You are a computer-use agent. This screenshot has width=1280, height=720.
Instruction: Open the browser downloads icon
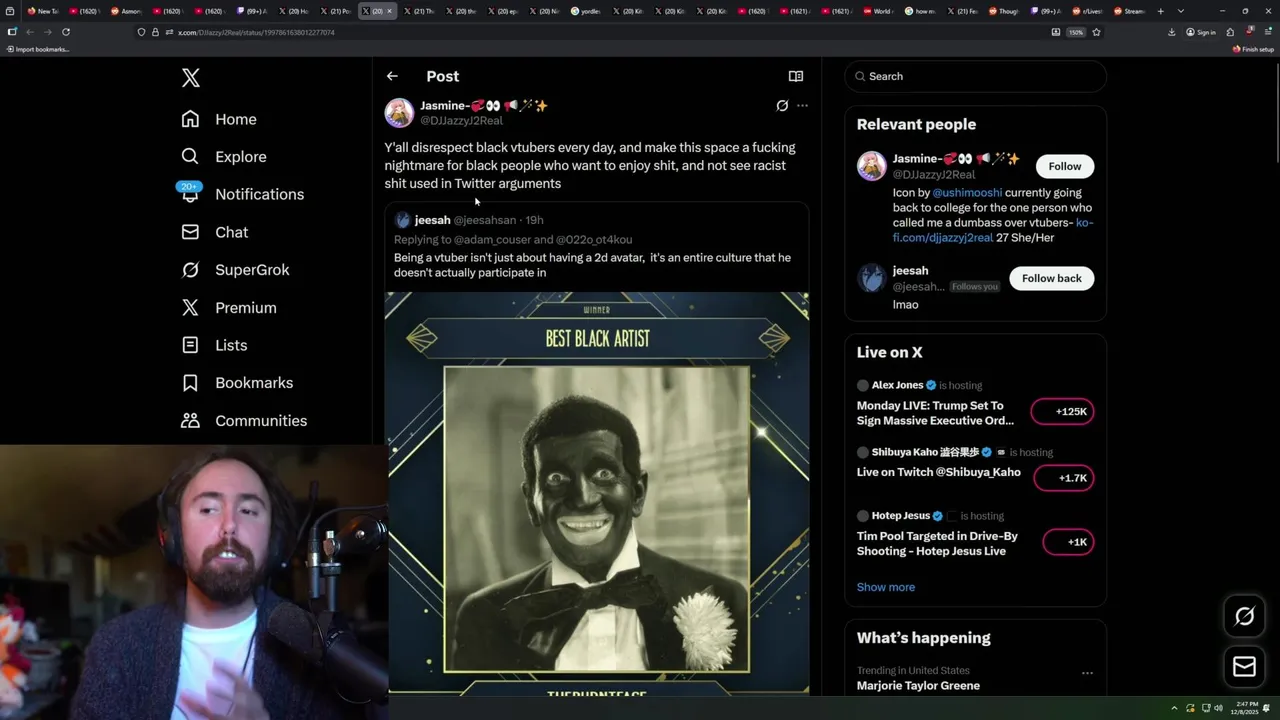point(1171,32)
